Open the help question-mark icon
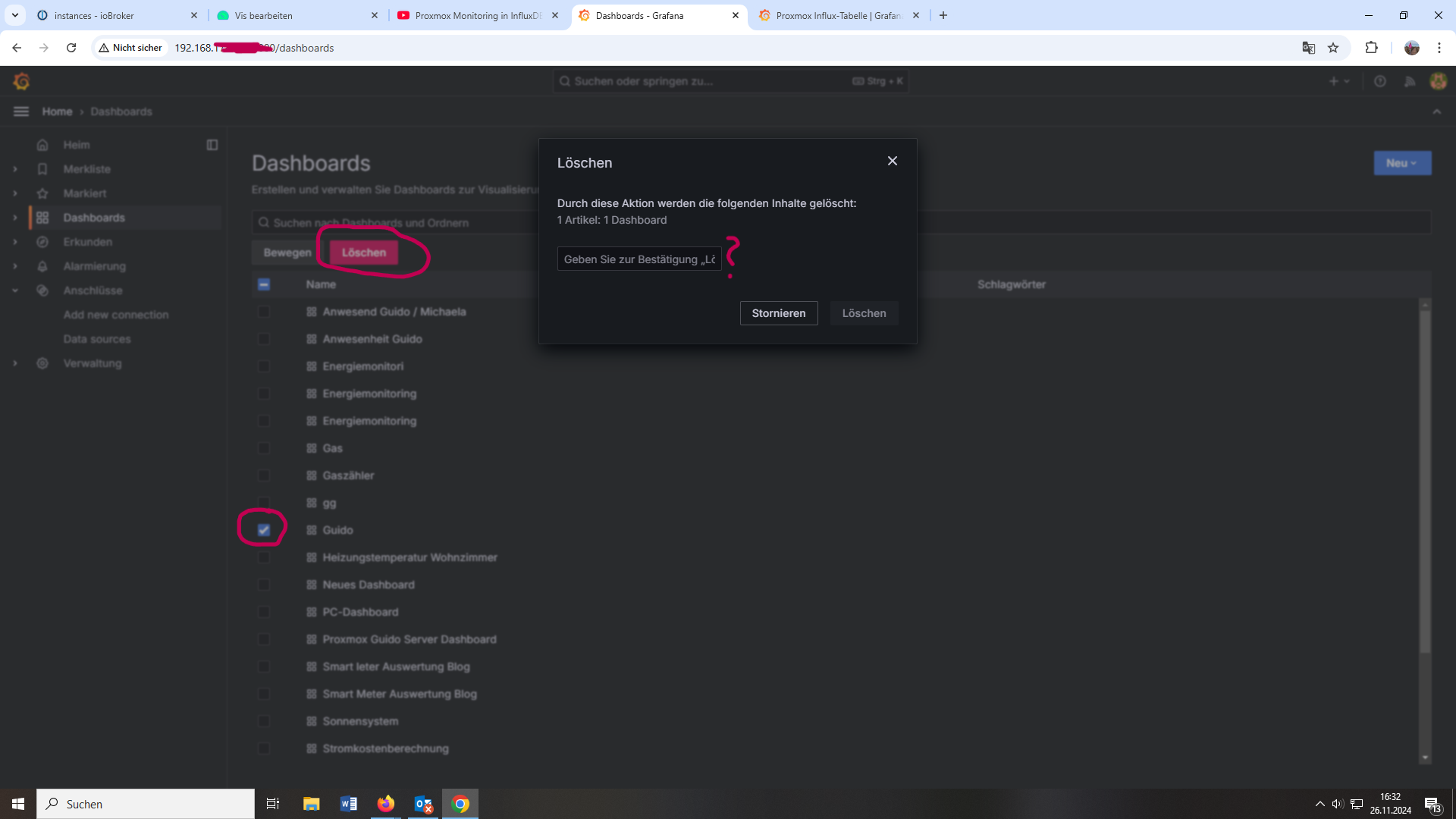Image resolution: width=1456 pixels, height=819 pixels. (x=1380, y=81)
